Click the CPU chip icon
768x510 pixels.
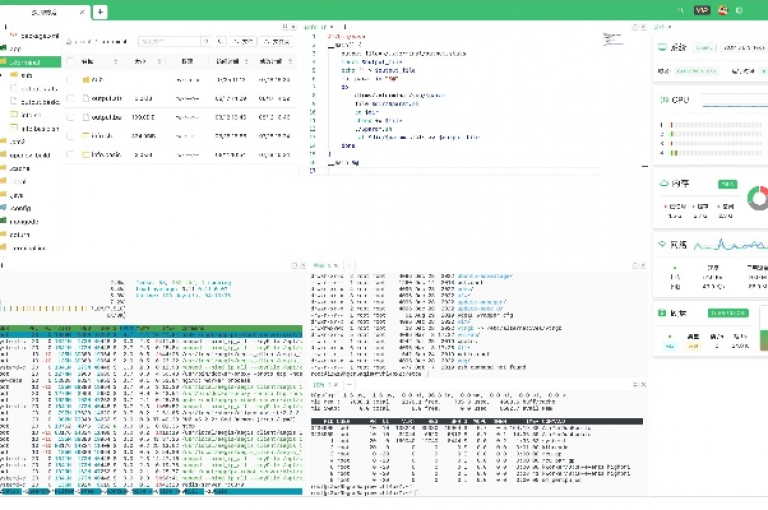point(665,100)
